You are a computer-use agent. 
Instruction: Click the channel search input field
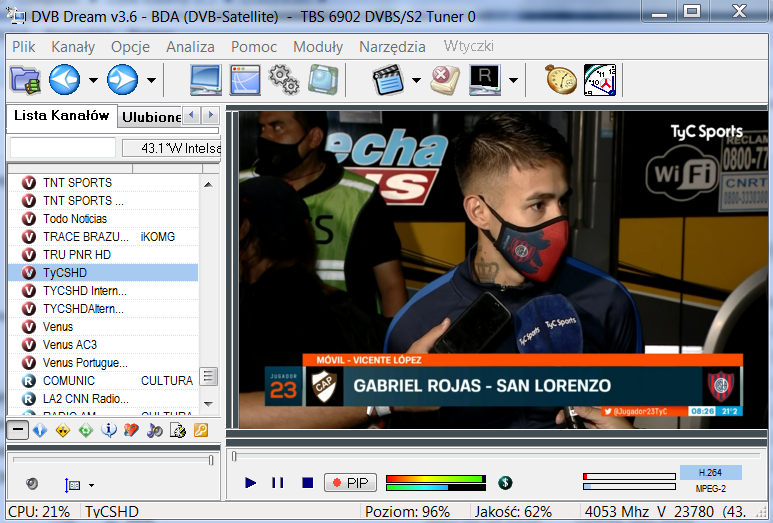[x=63, y=148]
